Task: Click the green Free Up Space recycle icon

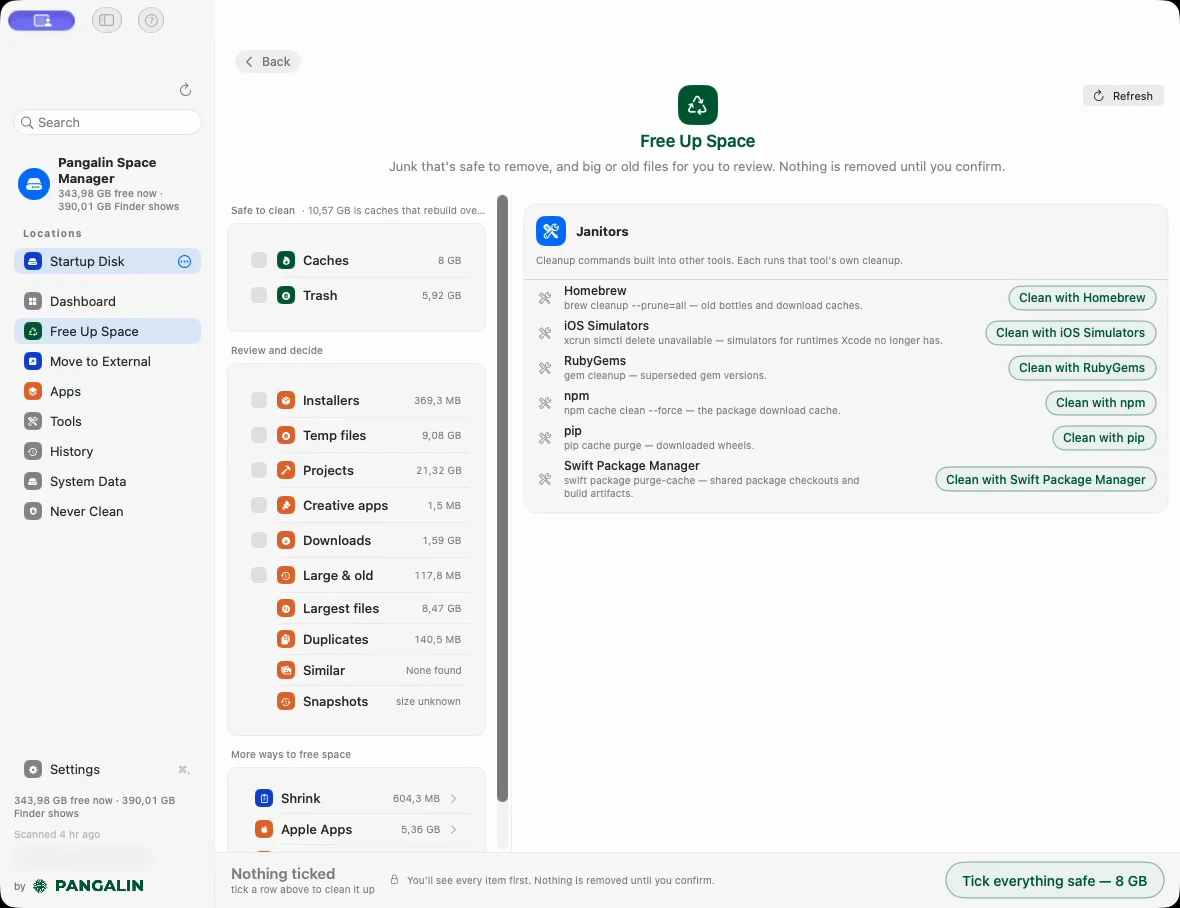Action: pos(698,105)
